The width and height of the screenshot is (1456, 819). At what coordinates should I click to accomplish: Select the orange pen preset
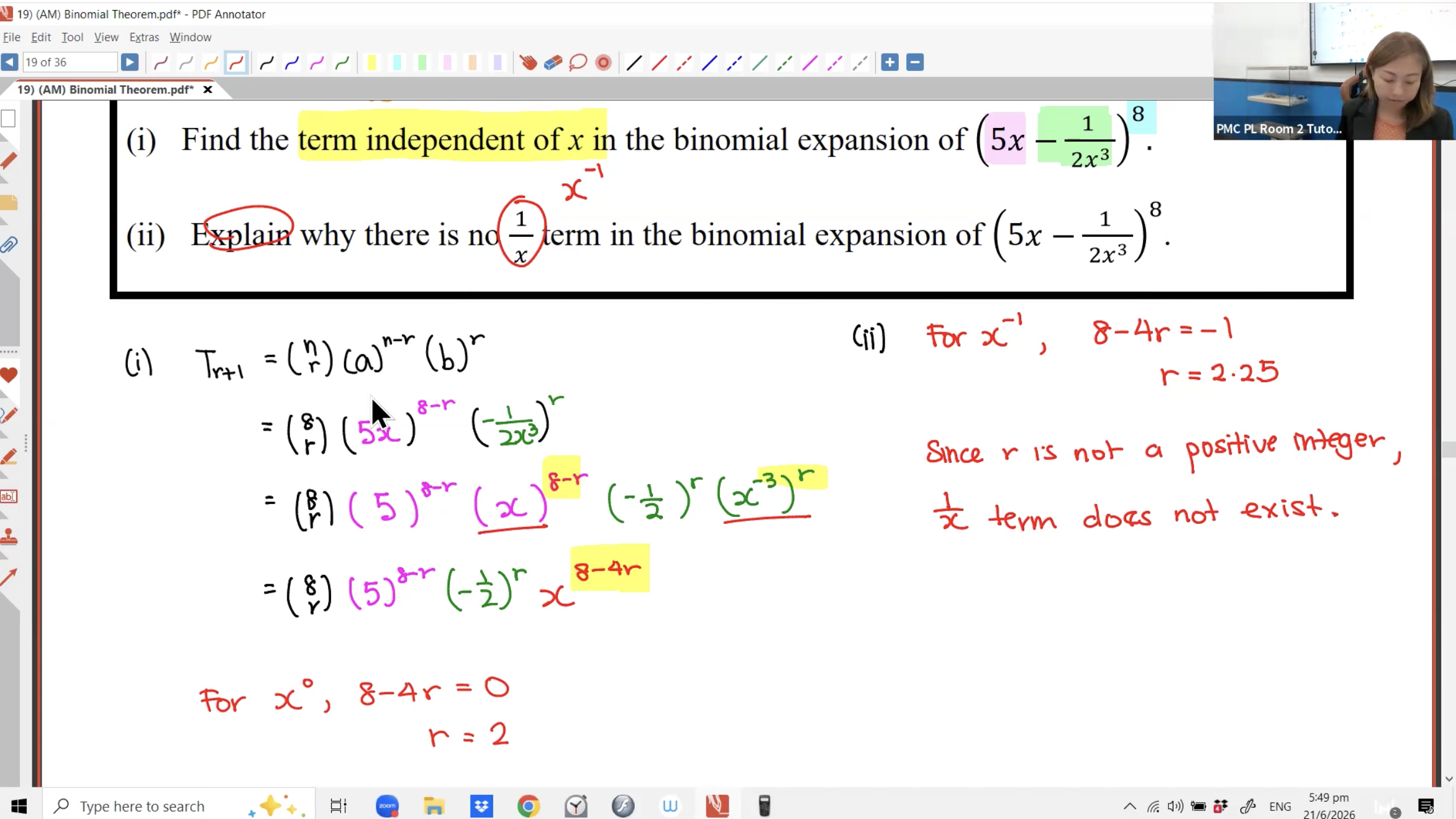click(211, 62)
